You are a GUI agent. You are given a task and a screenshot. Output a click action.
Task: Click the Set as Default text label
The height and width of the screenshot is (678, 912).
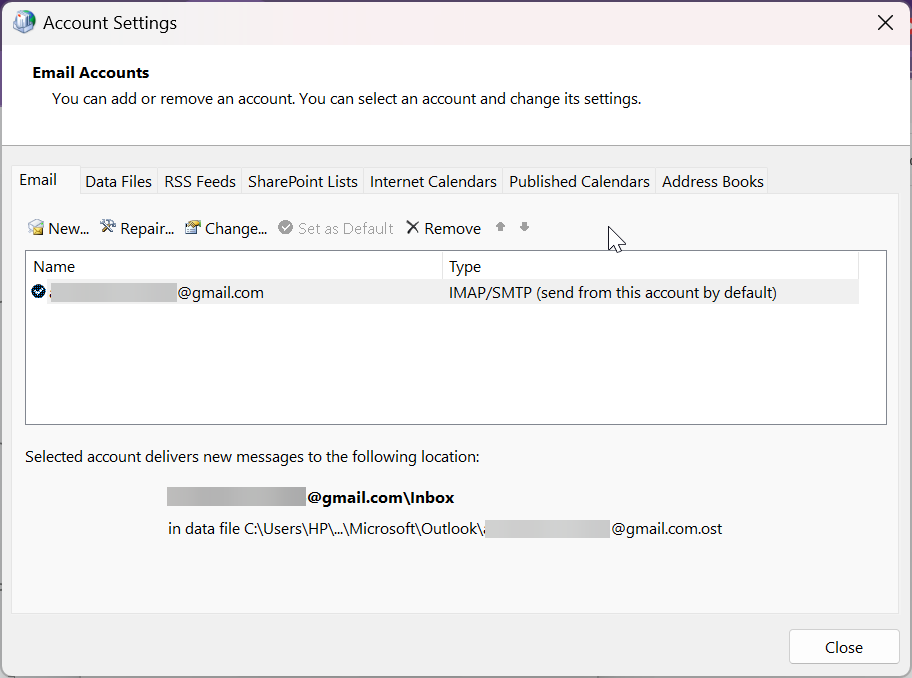(x=345, y=229)
